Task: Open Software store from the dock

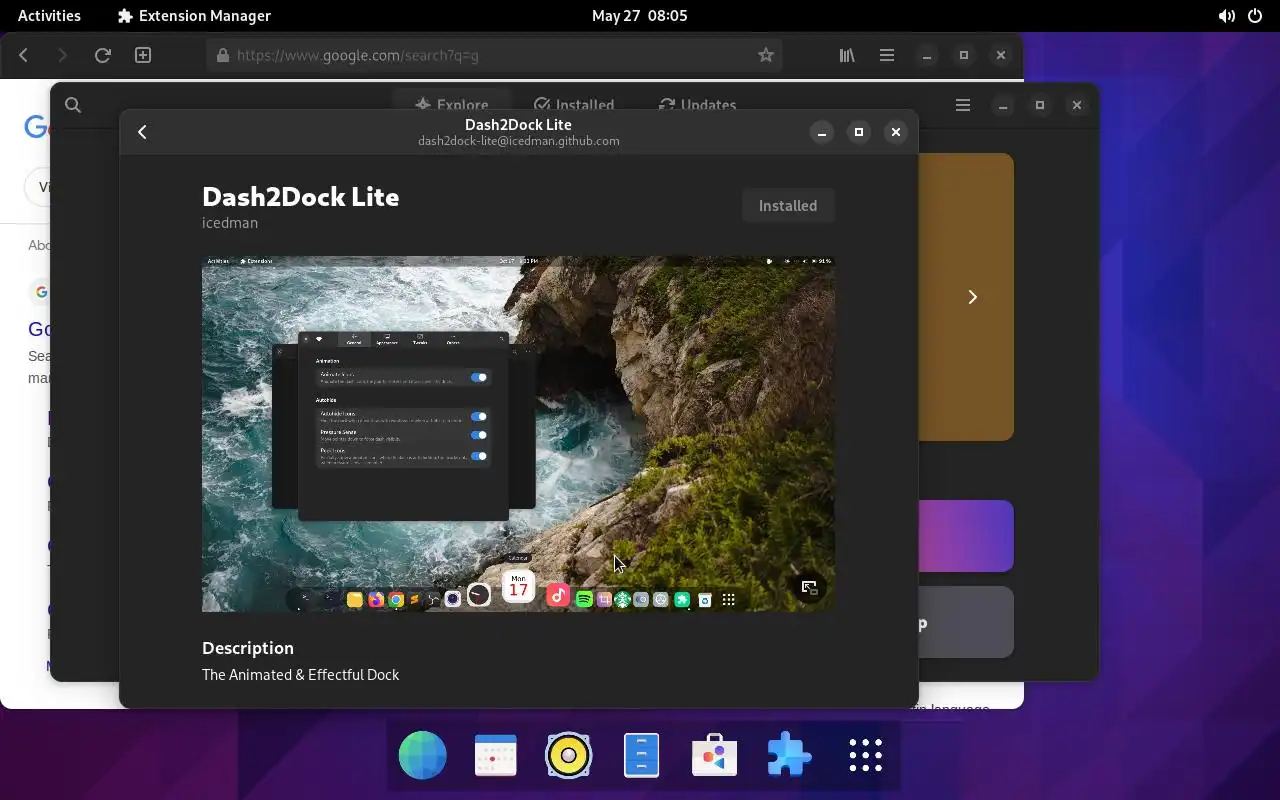Action: (x=714, y=755)
